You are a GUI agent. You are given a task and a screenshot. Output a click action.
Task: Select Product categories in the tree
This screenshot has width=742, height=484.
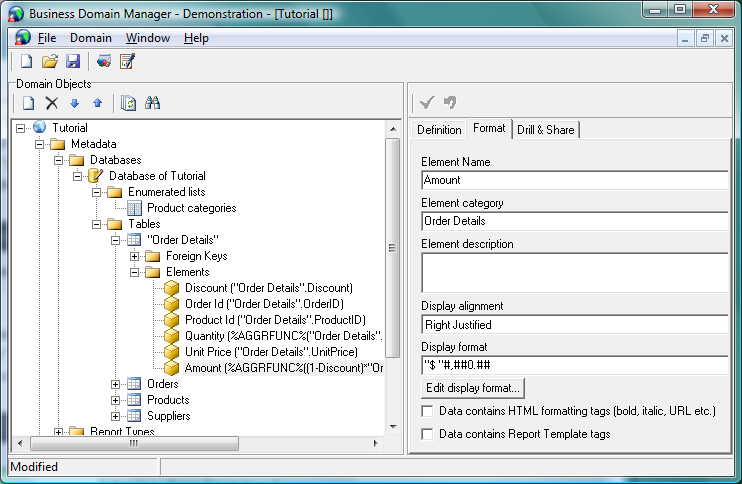tap(191, 208)
